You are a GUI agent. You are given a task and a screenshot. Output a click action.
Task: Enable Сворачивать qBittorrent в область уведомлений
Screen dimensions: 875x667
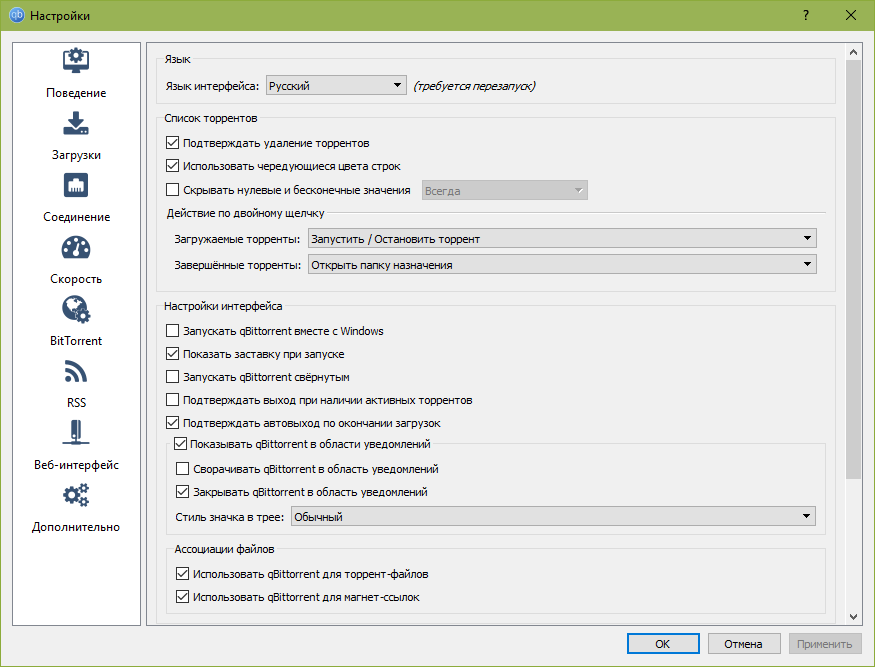coord(182,468)
